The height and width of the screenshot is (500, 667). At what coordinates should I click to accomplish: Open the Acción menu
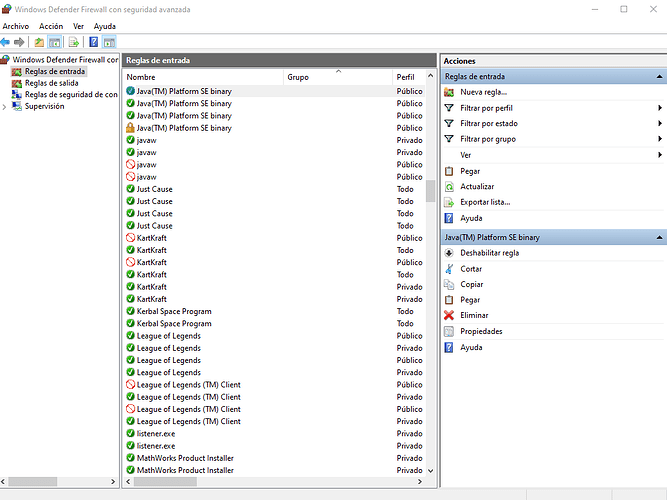click(x=51, y=26)
